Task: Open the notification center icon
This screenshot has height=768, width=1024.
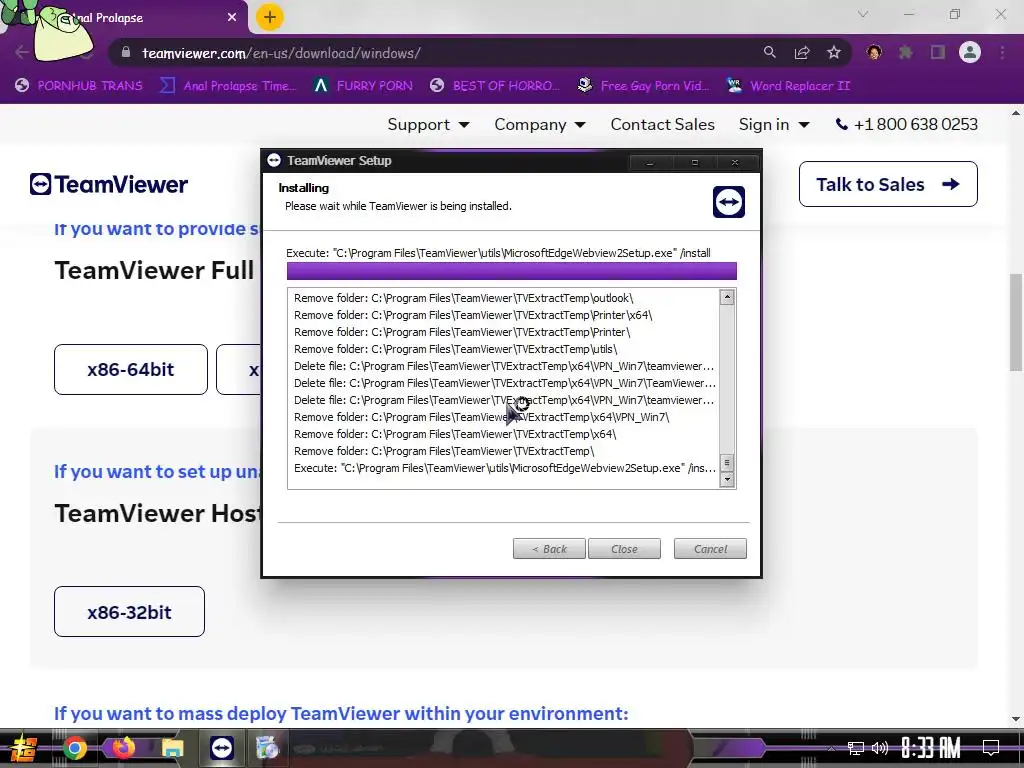Action: (x=991, y=748)
